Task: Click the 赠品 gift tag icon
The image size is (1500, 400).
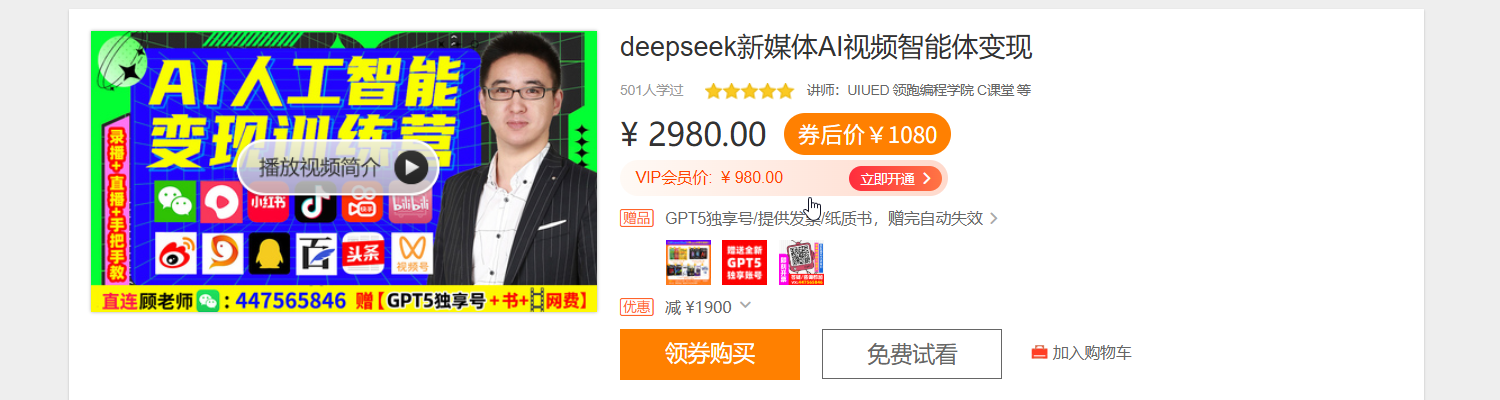Action: (x=637, y=218)
